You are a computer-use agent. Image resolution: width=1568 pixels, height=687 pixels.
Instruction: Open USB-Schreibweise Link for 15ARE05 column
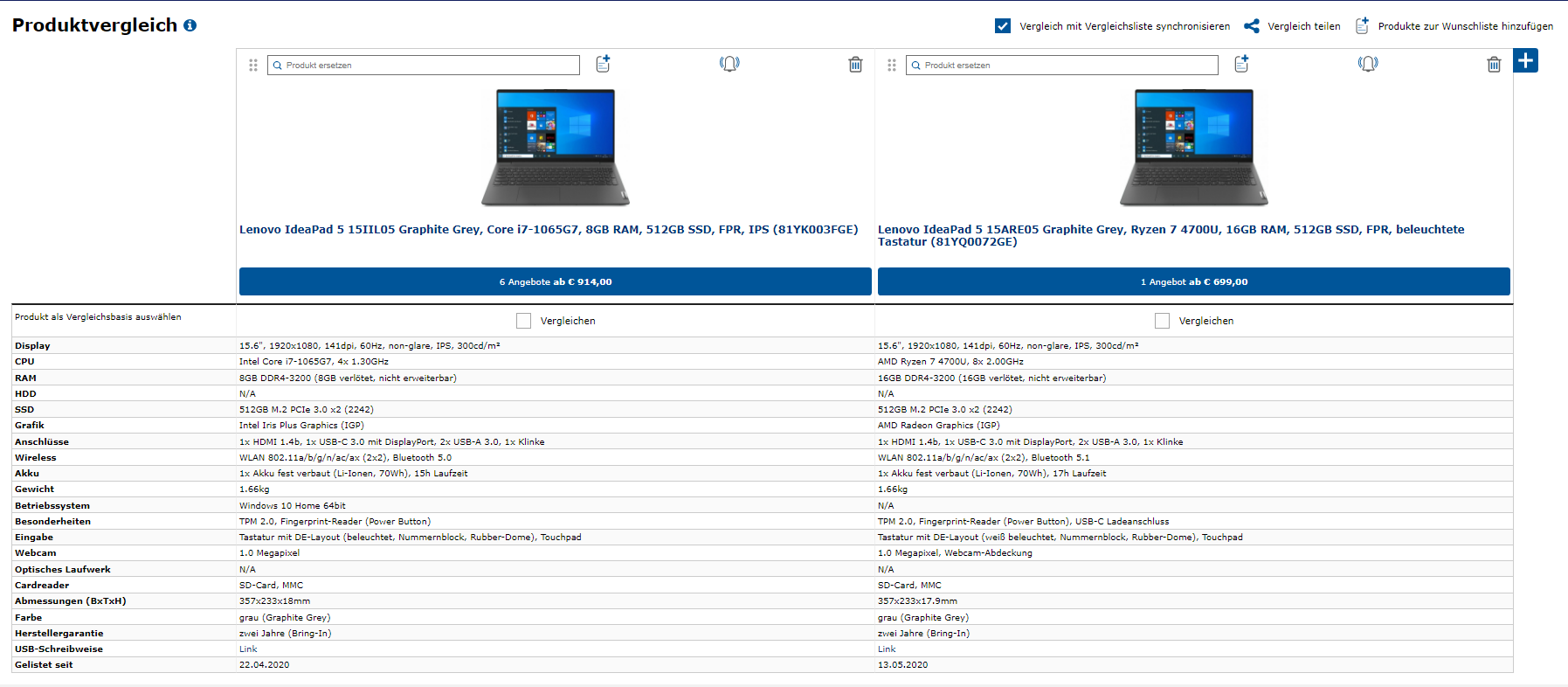click(887, 649)
